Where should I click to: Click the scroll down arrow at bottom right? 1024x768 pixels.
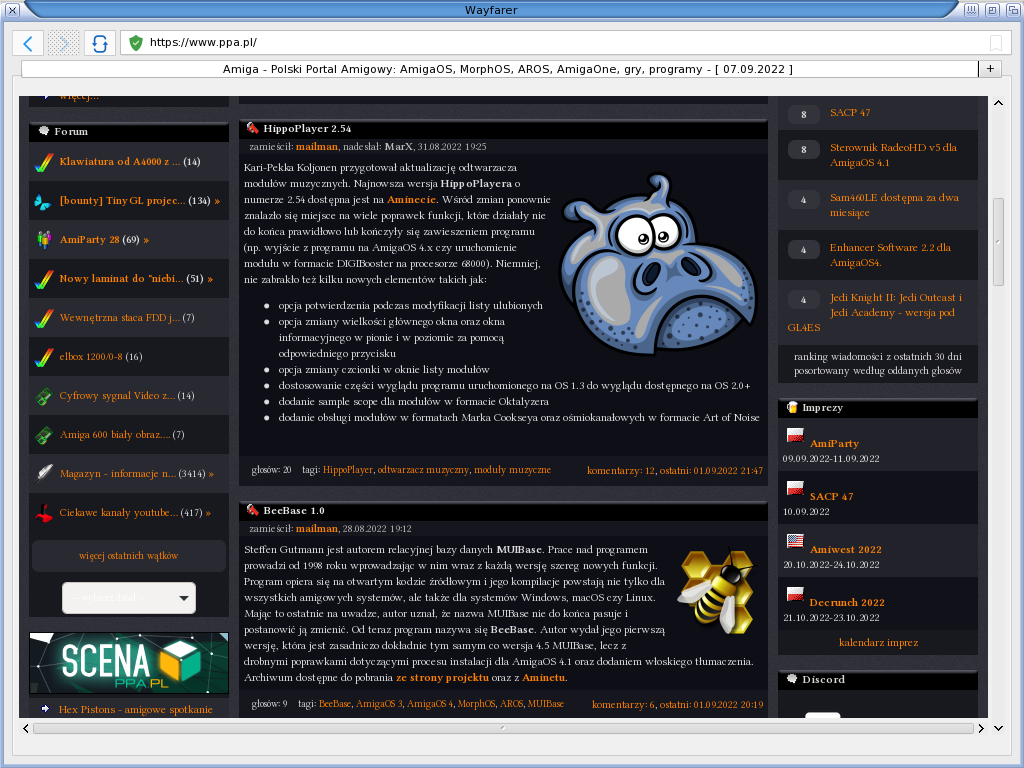(998, 728)
